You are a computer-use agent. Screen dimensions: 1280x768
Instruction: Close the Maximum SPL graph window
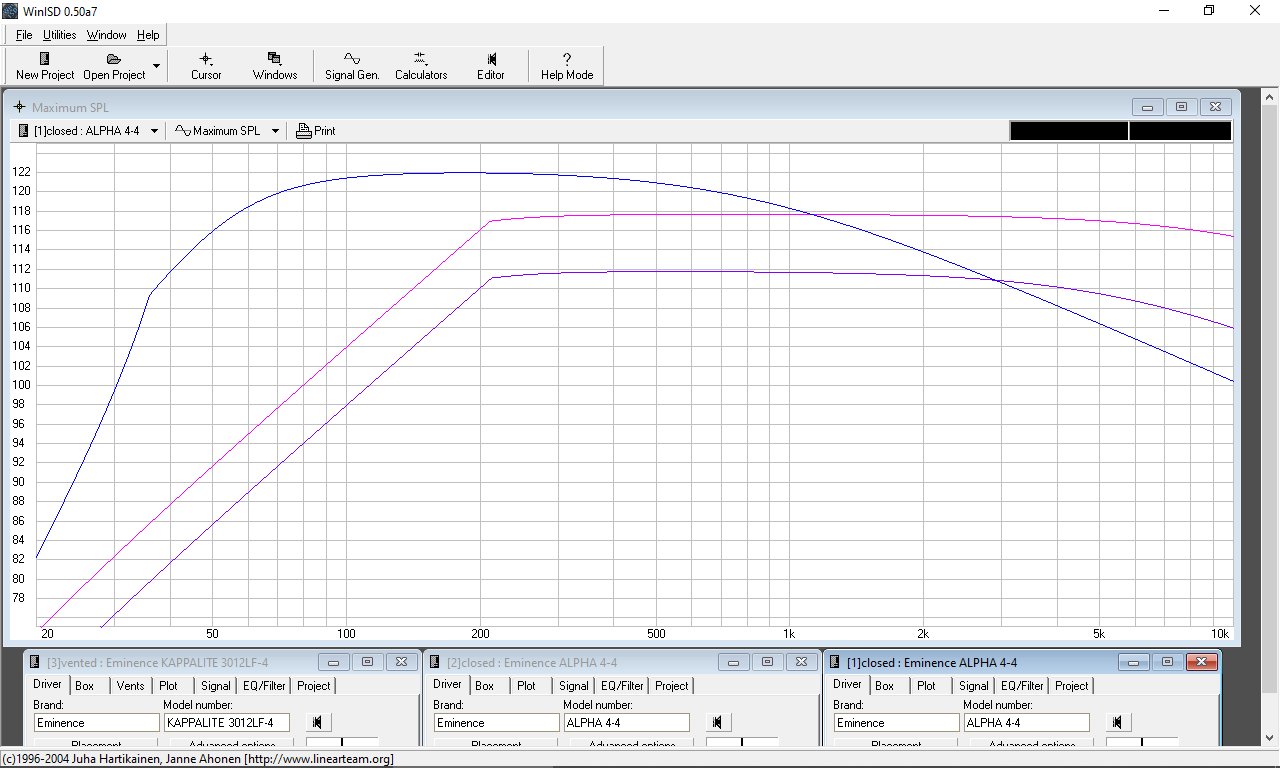pos(1215,107)
